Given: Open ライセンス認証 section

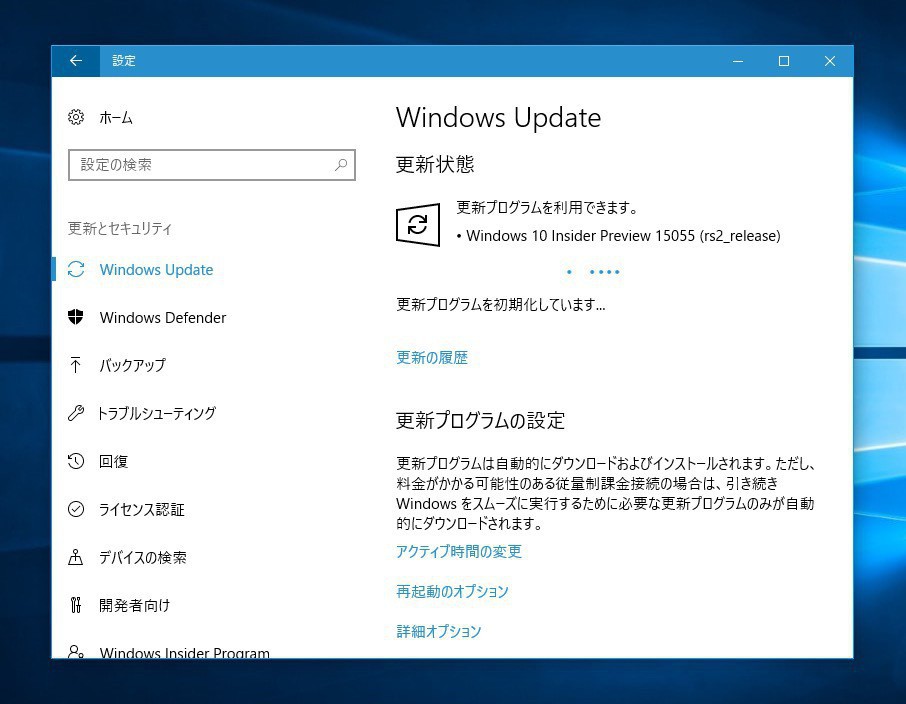Looking at the screenshot, I should 142,509.
